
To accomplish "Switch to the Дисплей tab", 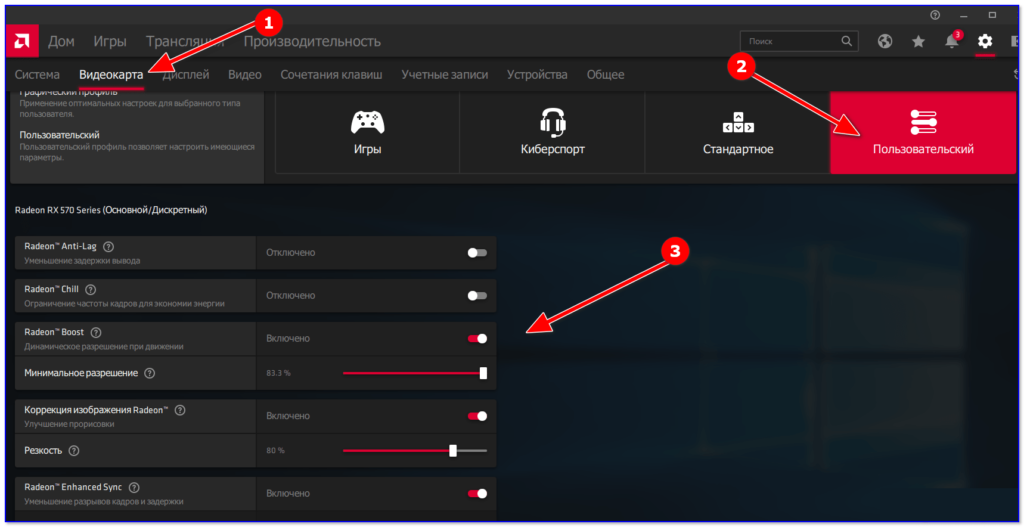I will [185, 74].
